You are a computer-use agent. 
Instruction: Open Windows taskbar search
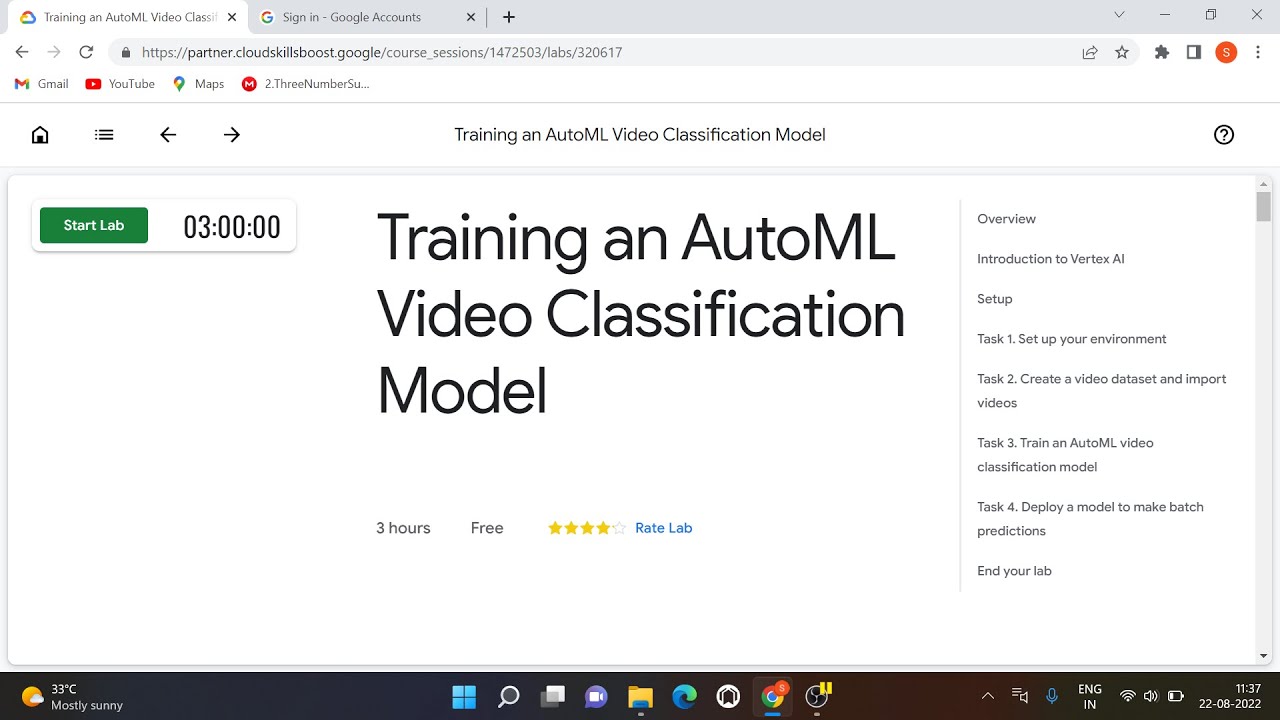coord(508,696)
